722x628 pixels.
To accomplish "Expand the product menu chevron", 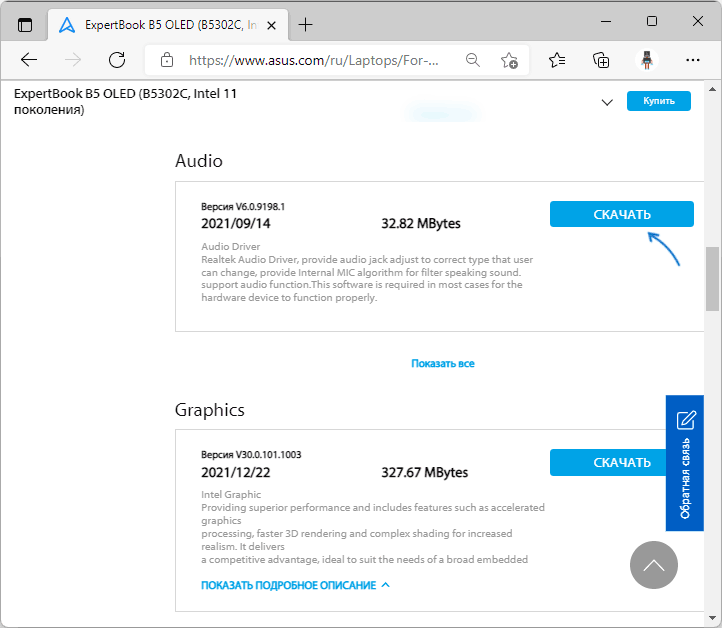I will tap(607, 102).
